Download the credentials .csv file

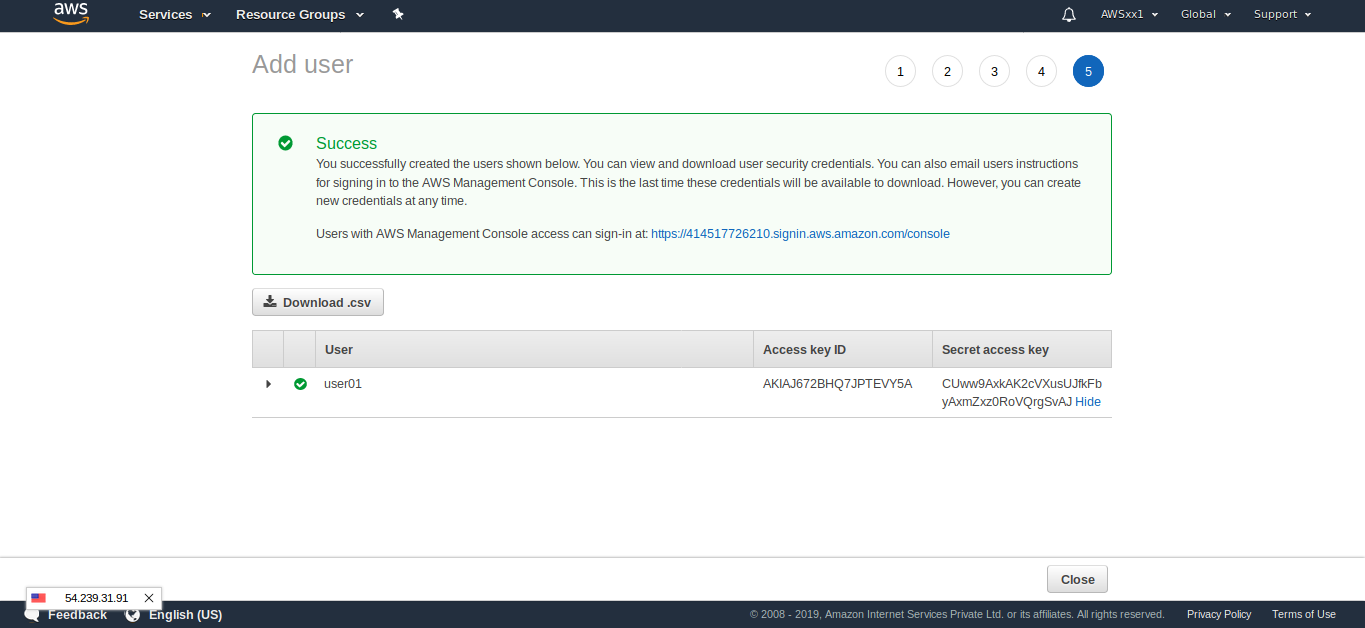318,302
